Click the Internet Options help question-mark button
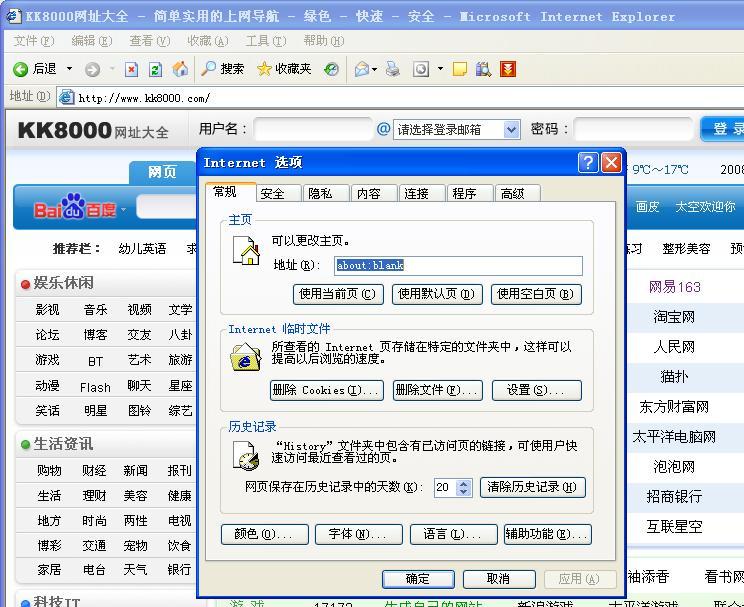The image size is (744, 607). click(588, 163)
